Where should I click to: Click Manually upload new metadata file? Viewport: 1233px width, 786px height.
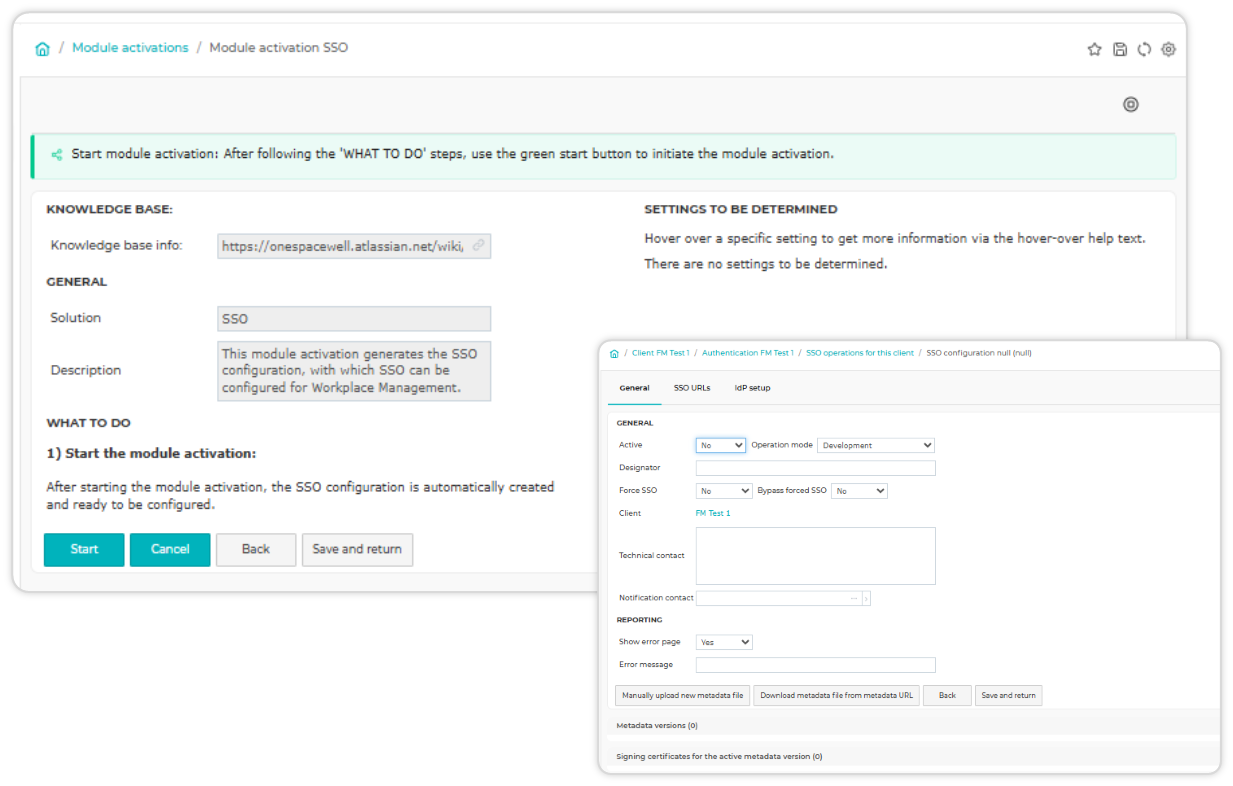683,695
